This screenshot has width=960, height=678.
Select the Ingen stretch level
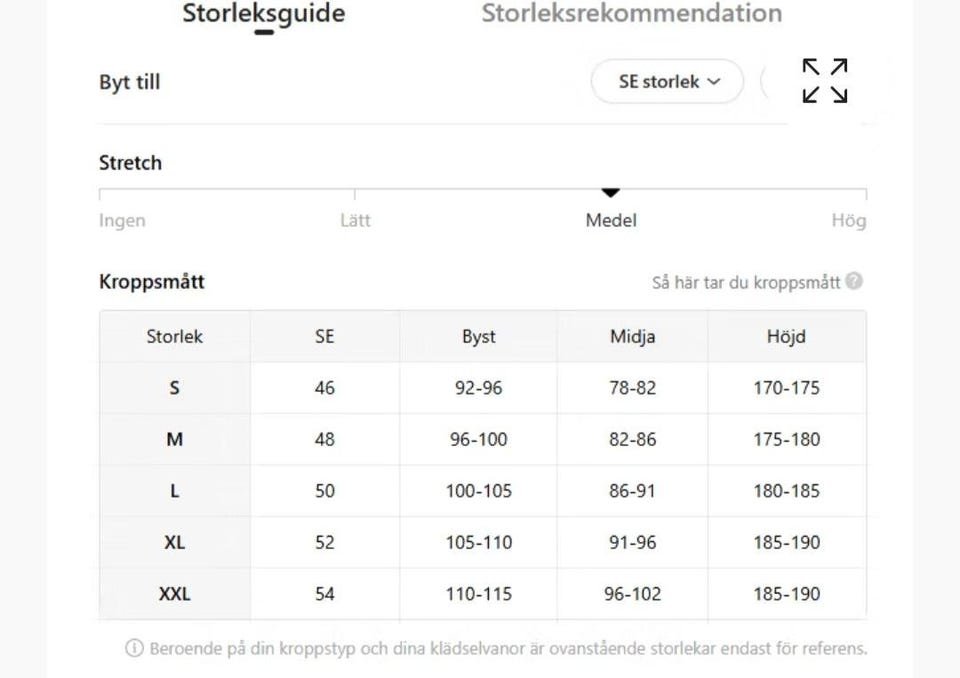pyautogui.click(x=122, y=221)
